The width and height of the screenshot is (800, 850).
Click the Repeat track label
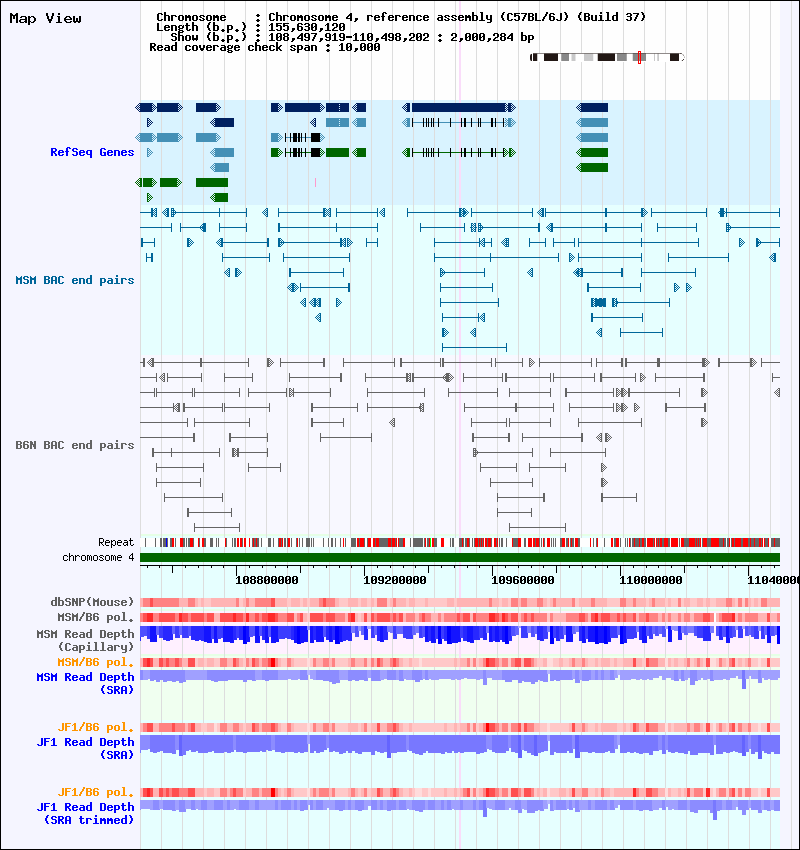pyautogui.click(x=116, y=542)
